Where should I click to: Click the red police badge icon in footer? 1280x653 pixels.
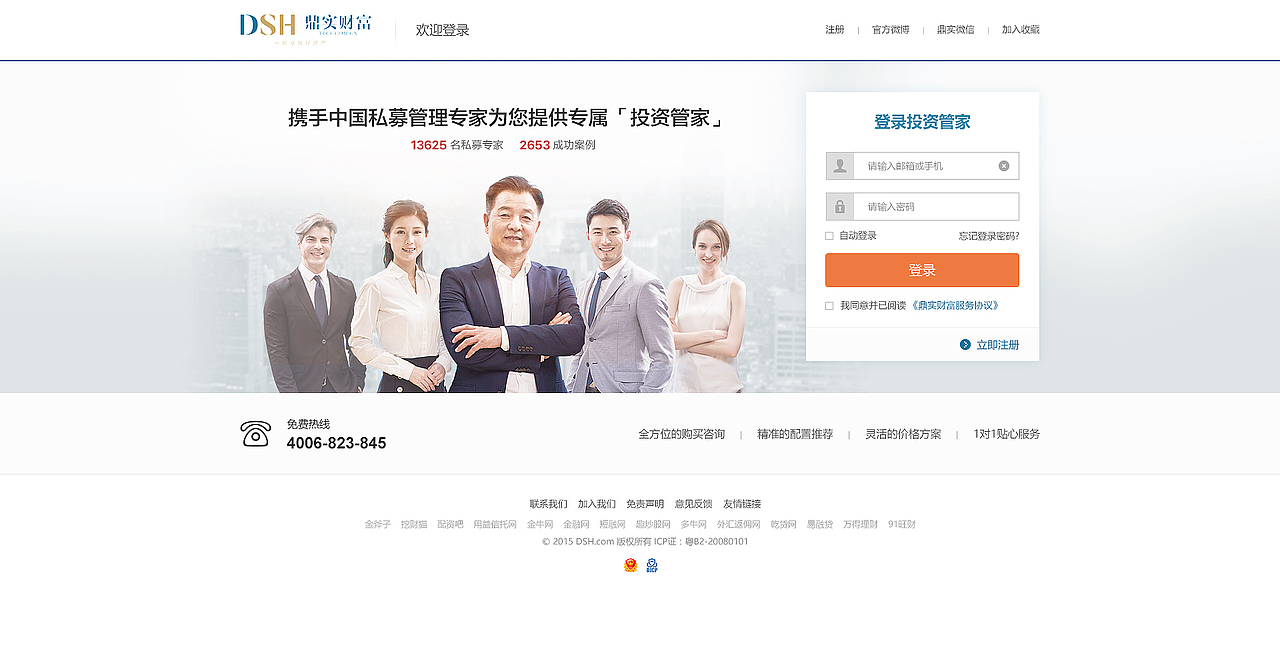coord(630,565)
